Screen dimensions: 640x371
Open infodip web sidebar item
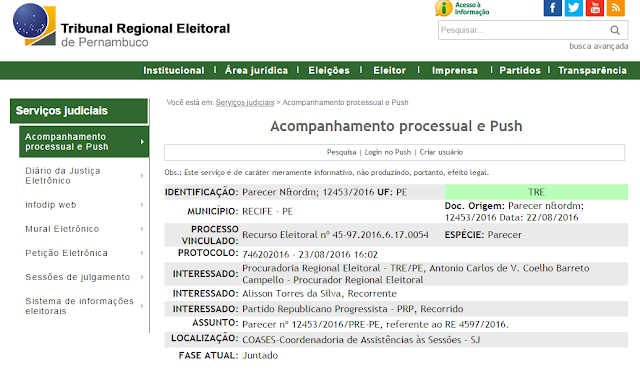(x=51, y=205)
